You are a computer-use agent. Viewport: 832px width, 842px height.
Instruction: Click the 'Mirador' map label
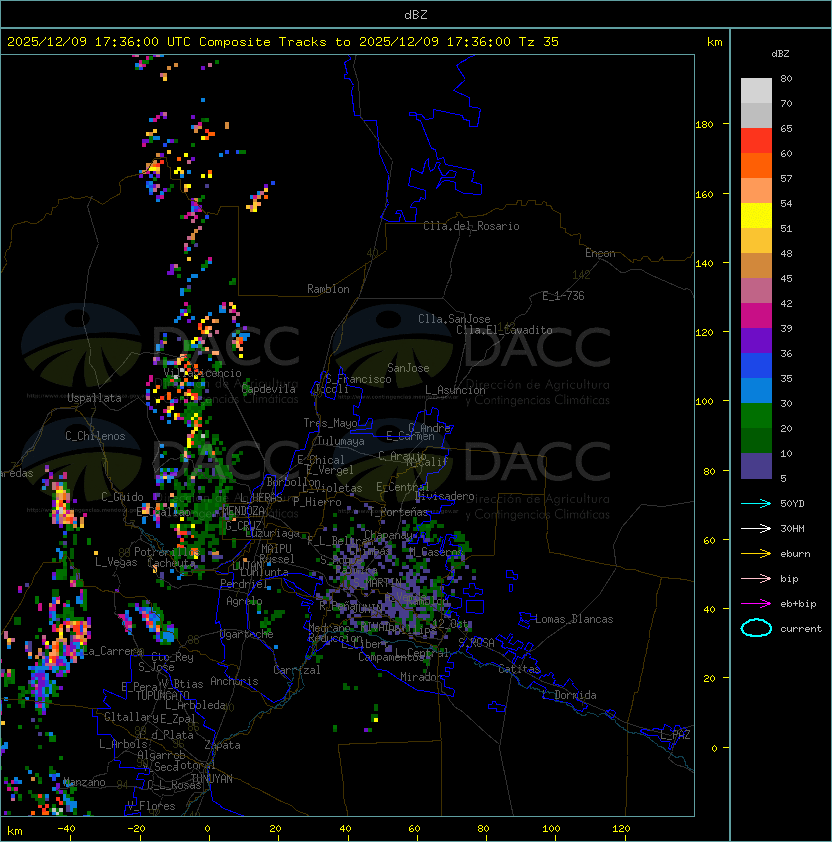tap(421, 677)
